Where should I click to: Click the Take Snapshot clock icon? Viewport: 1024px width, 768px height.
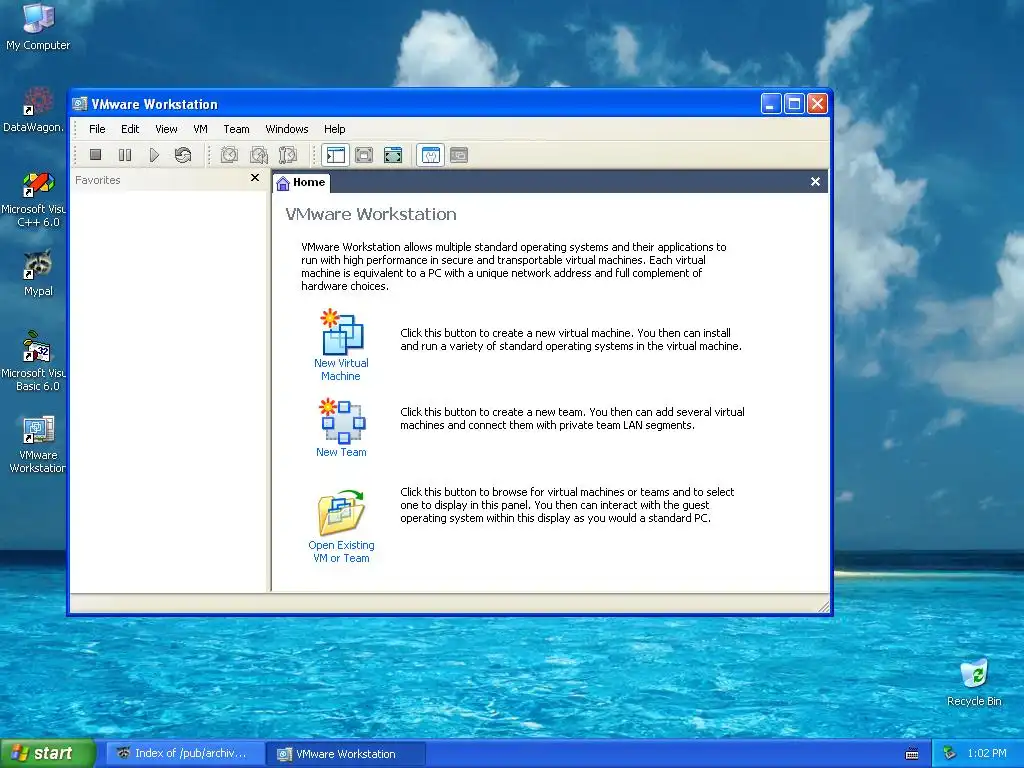pyautogui.click(x=229, y=155)
